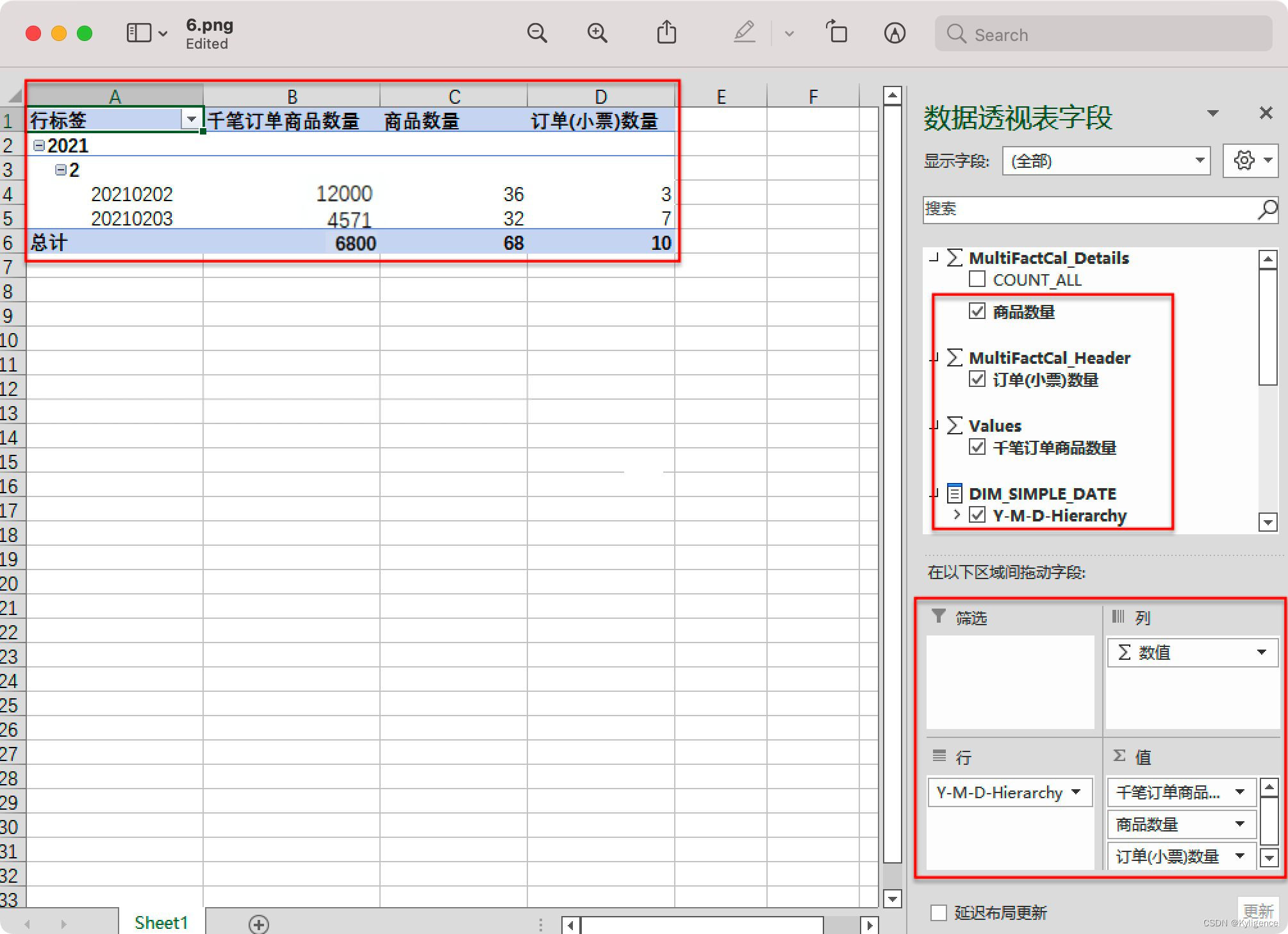Click the add new sheet plus icon
1288x934 pixels.
[259, 924]
